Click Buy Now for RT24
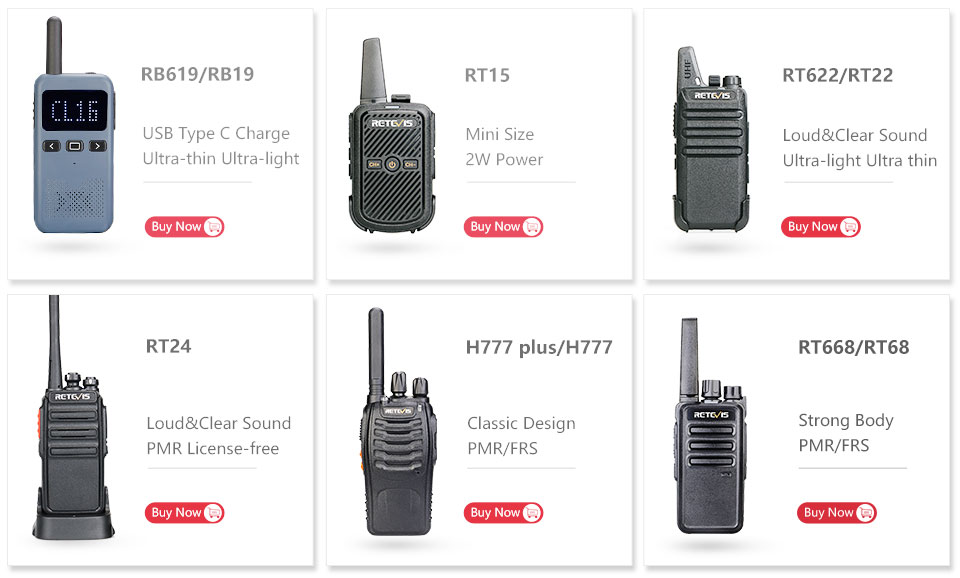The height and width of the screenshot is (578, 960). pos(184,512)
